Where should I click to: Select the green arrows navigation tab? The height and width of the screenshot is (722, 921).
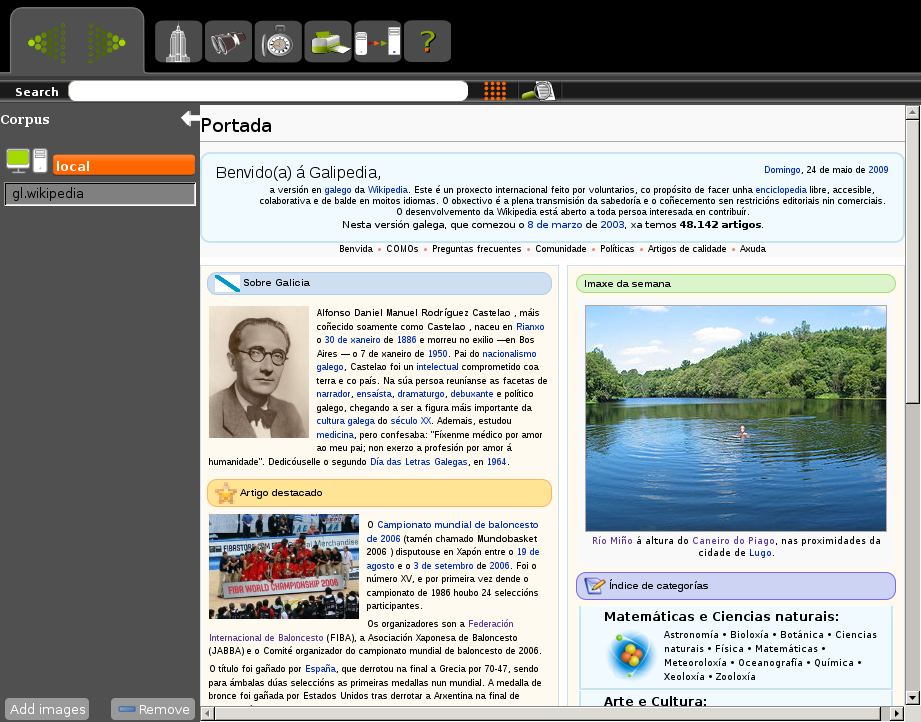pos(77,41)
